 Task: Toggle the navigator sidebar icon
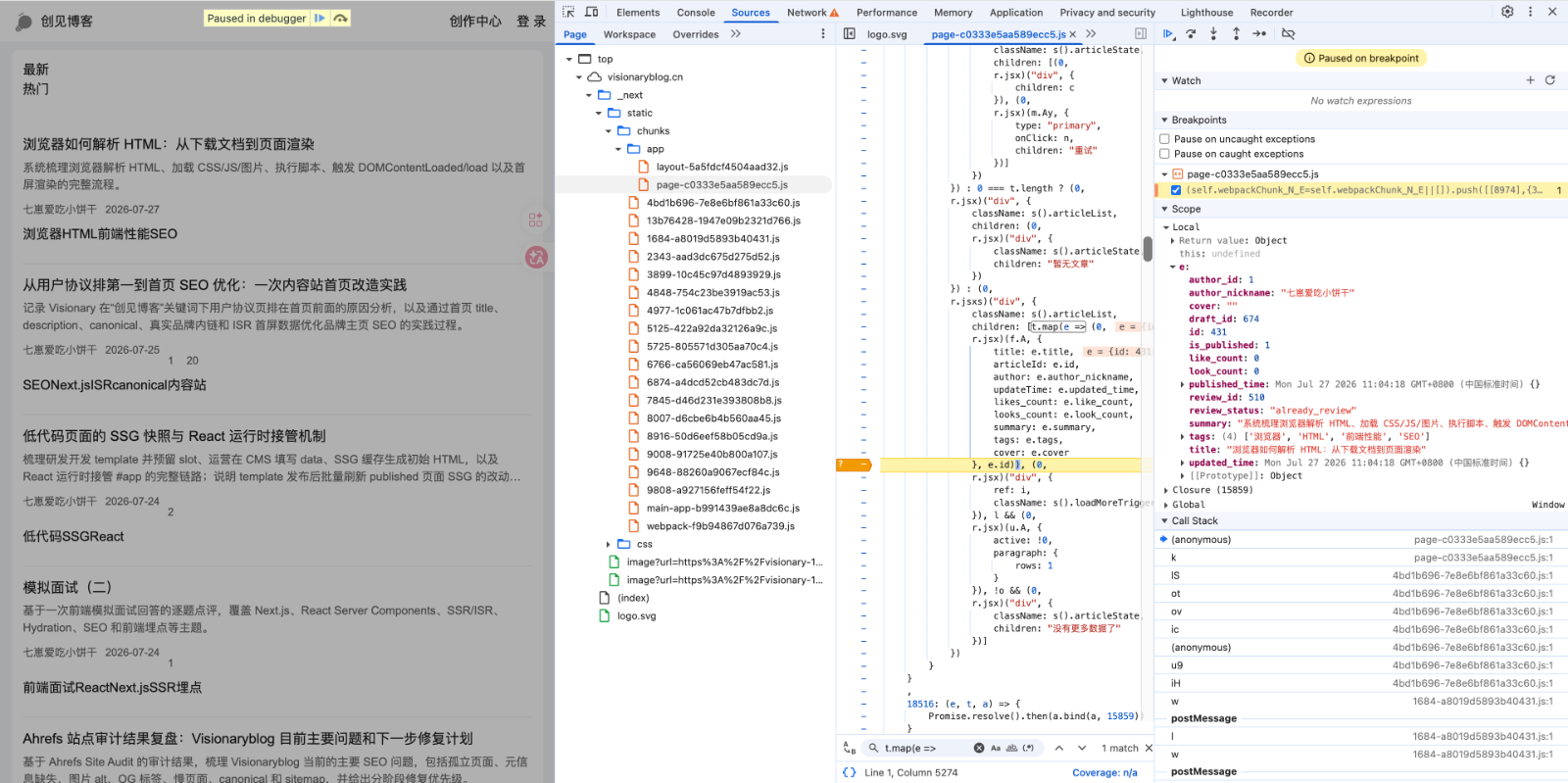(850, 33)
